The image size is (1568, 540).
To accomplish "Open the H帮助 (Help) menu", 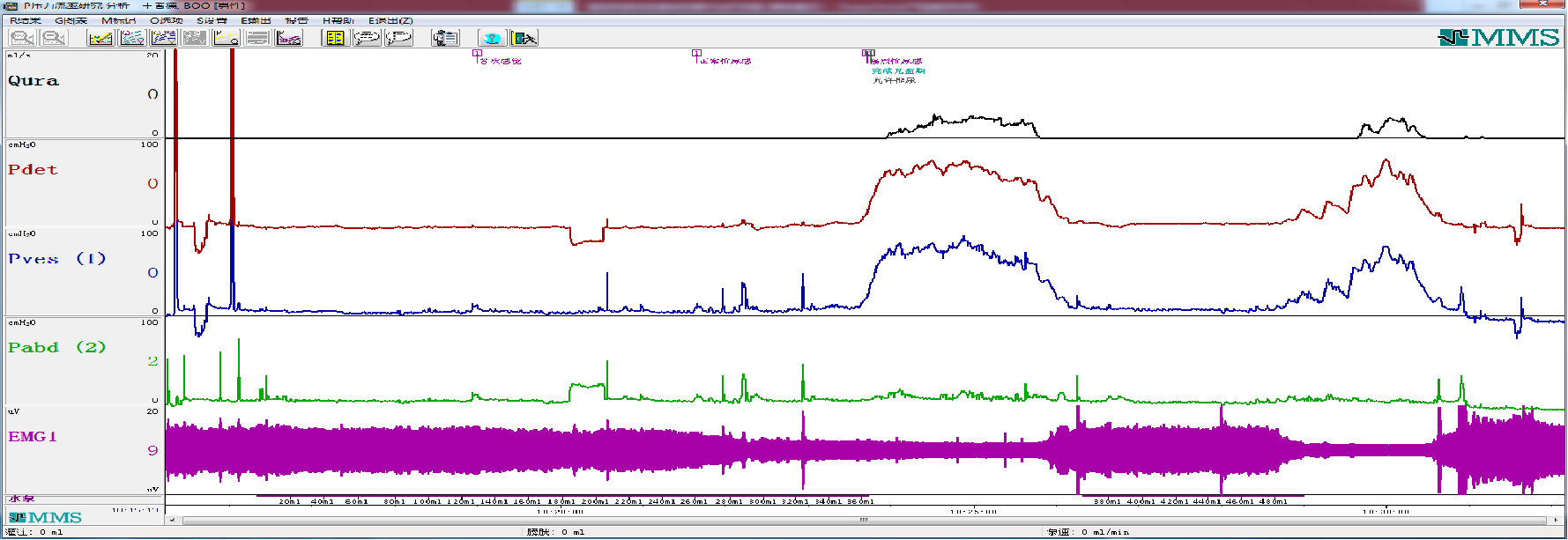I will click(x=338, y=20).
